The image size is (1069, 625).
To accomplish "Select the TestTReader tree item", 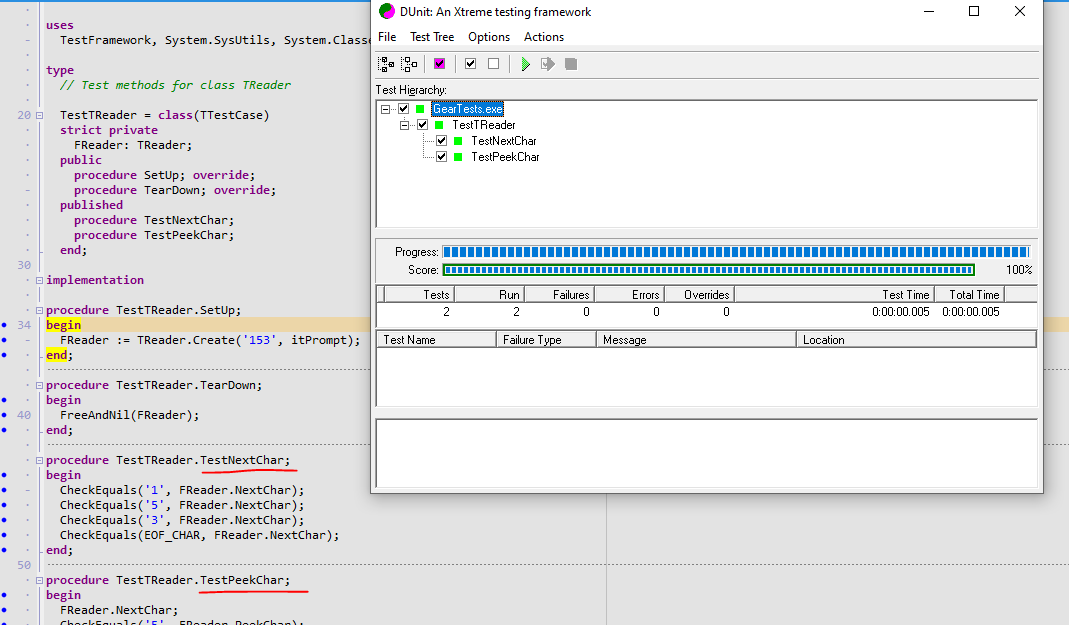I will coord(484,125).
